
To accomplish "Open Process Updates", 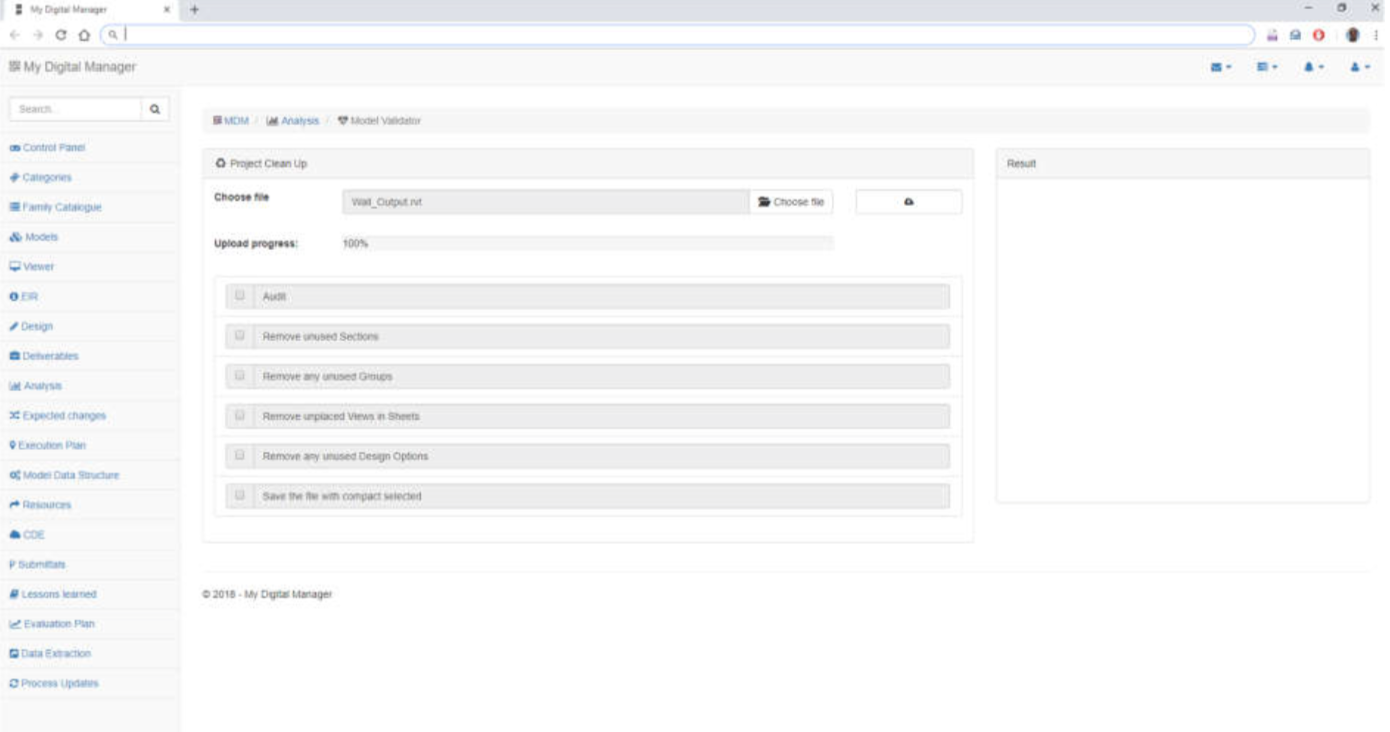I will click(57, 683).
